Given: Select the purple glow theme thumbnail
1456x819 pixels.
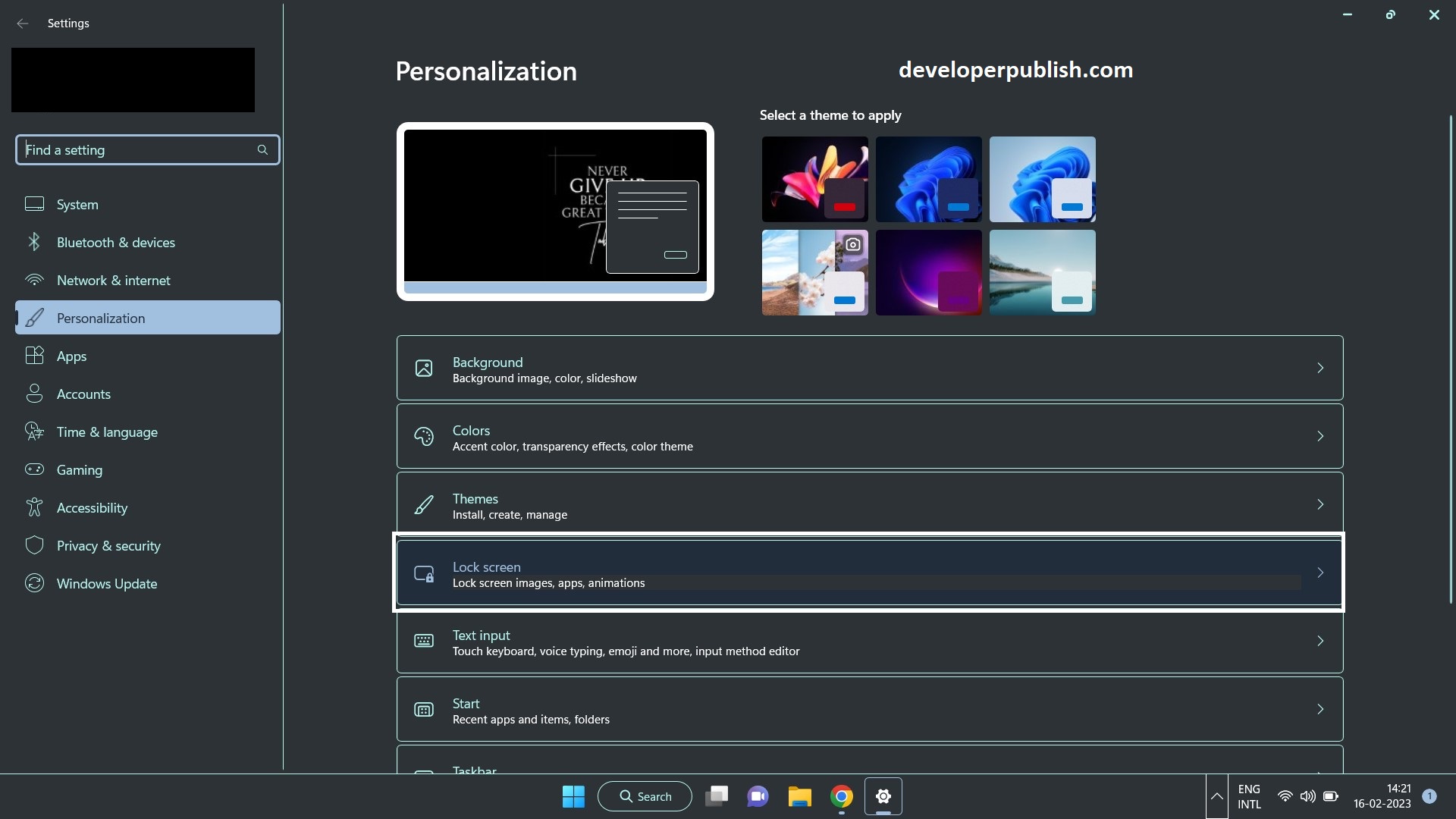Looking at the screenshot, I should 928,273.
